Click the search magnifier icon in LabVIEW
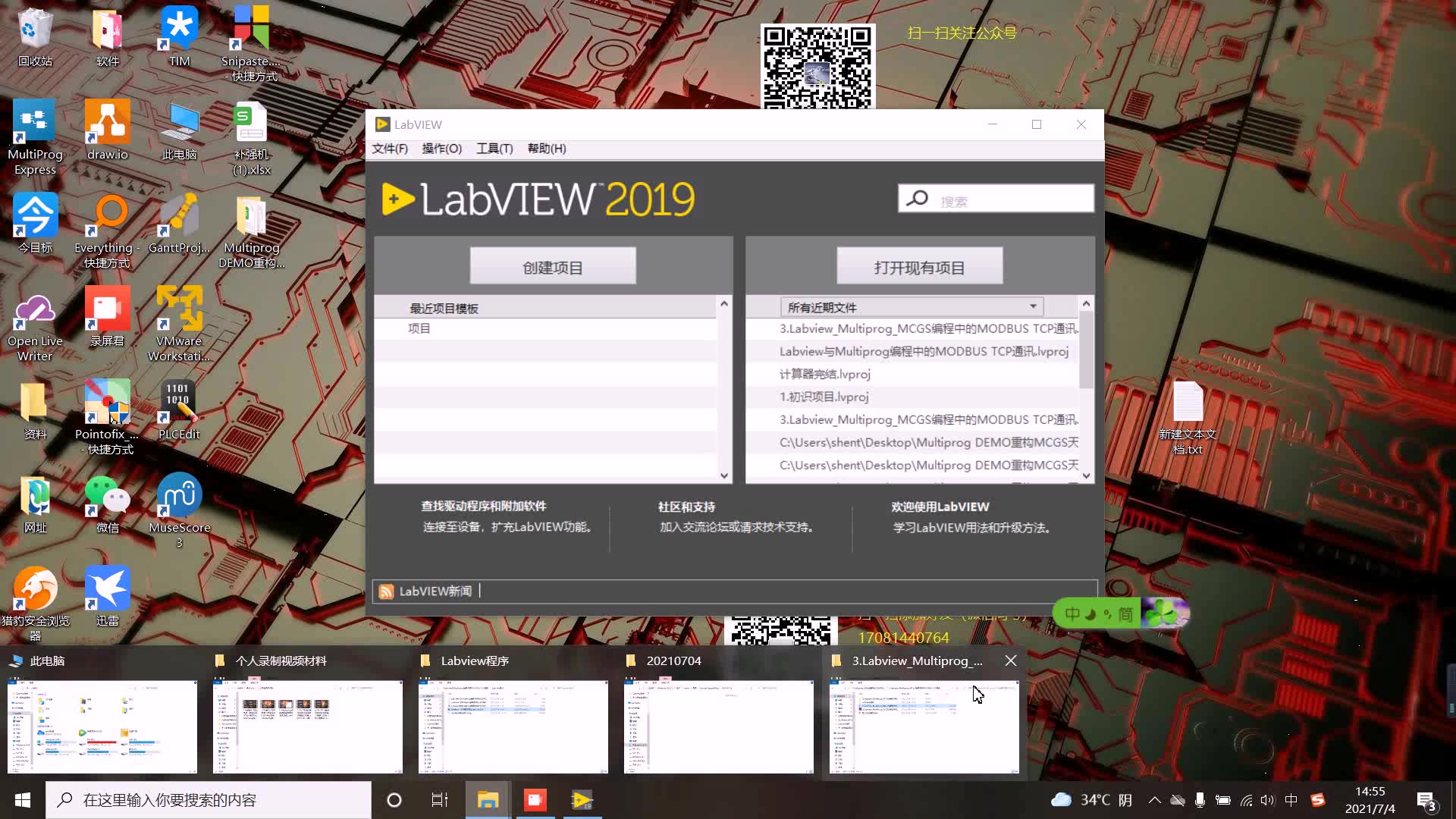Screen dimensions: 1456x819 [x=918, y=199]
